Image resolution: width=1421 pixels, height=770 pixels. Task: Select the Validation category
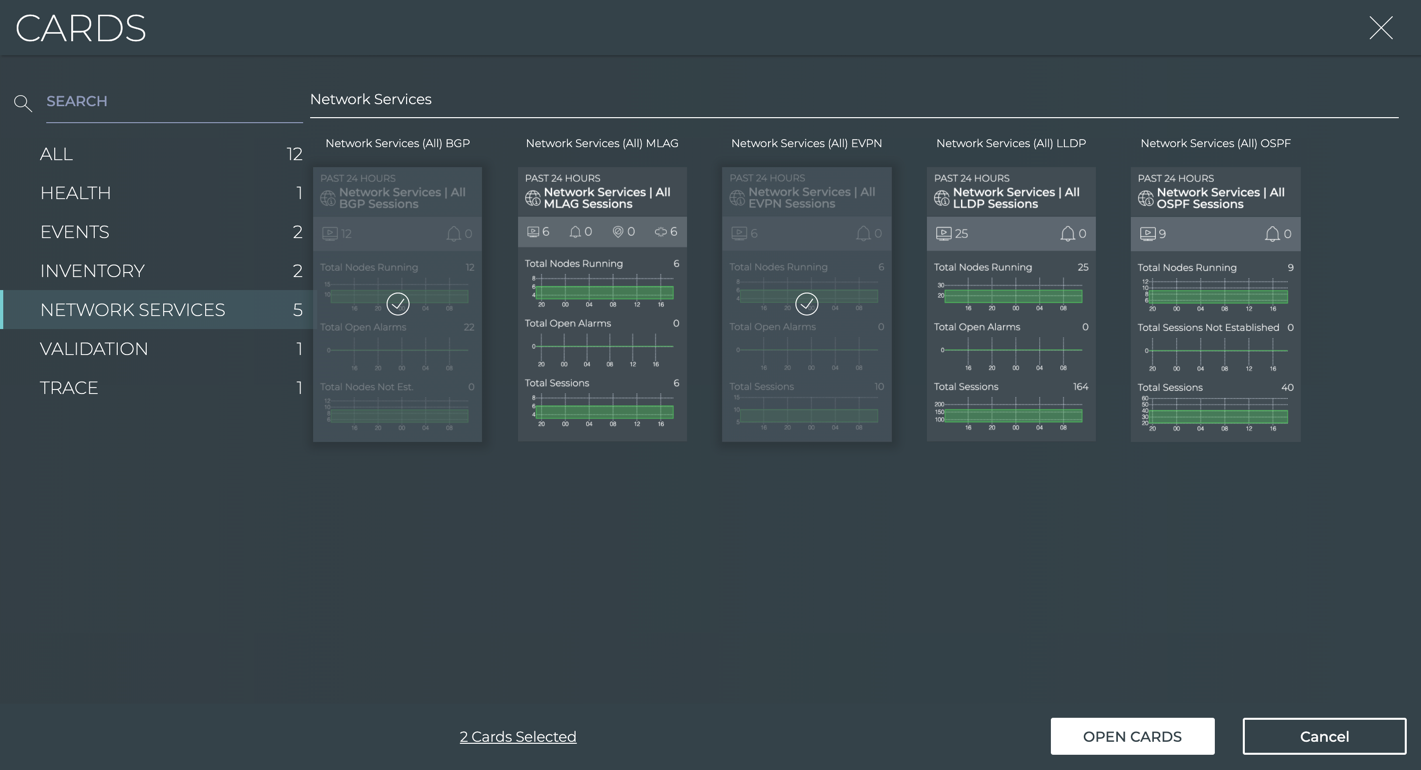pos(94,349)
